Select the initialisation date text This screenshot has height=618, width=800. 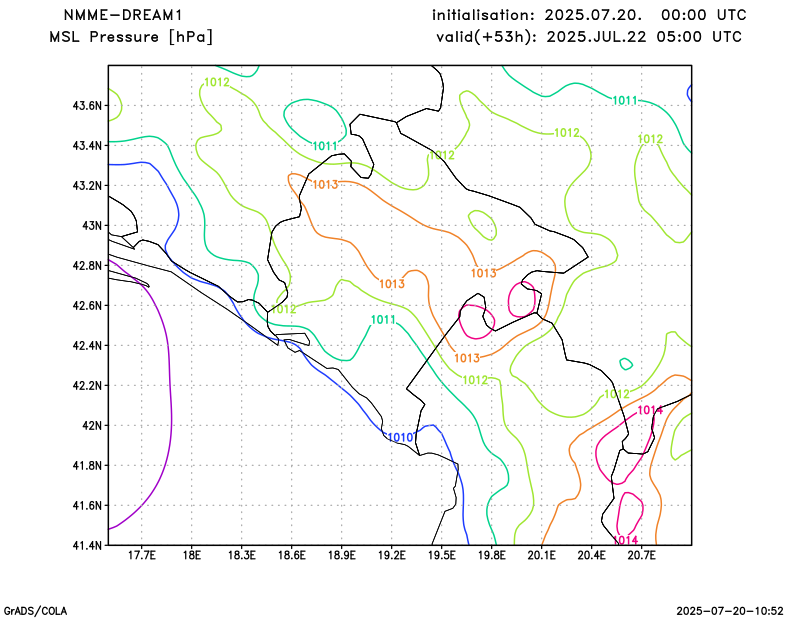[x=589, y=15]
